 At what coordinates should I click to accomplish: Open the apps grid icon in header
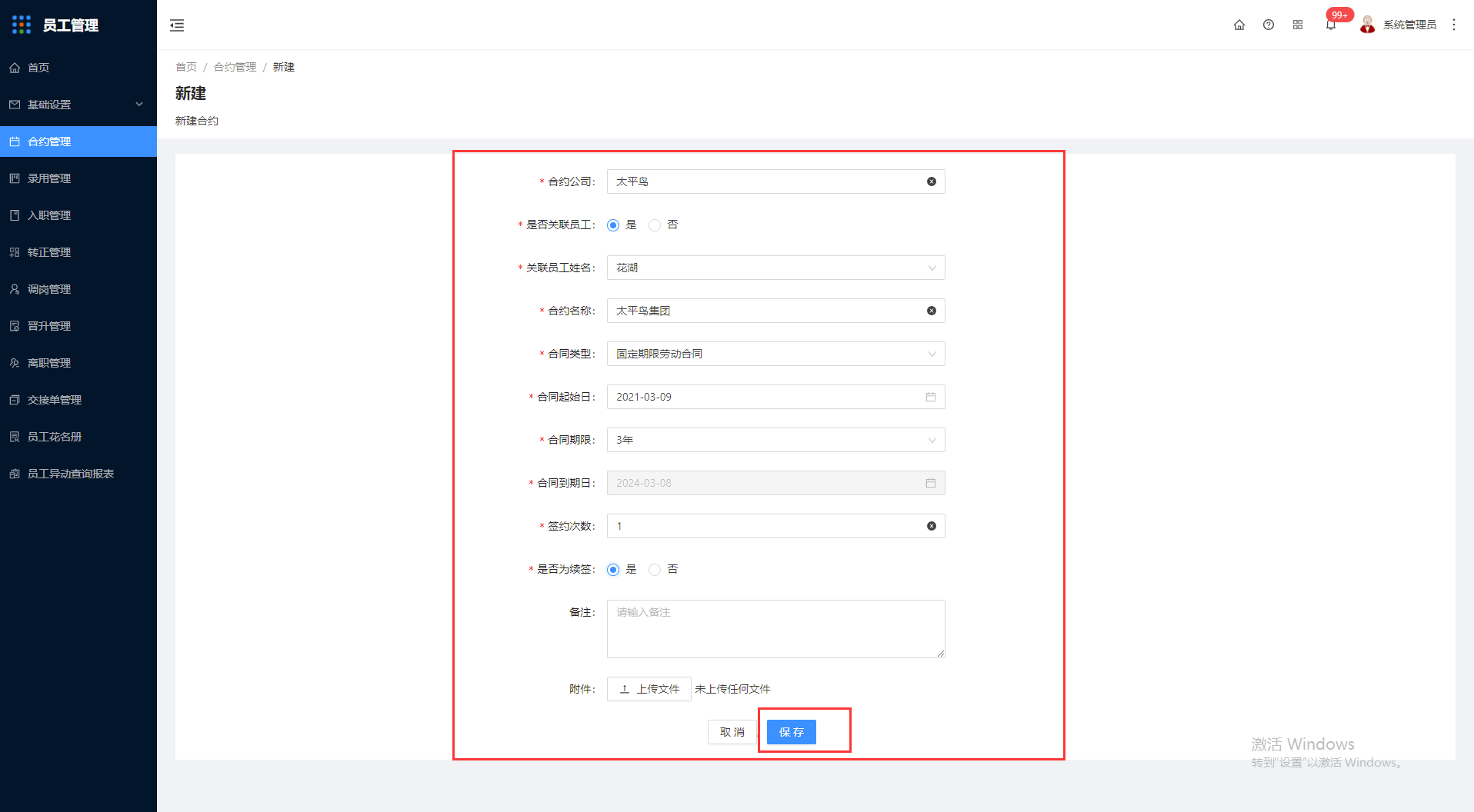(1298, 25)
